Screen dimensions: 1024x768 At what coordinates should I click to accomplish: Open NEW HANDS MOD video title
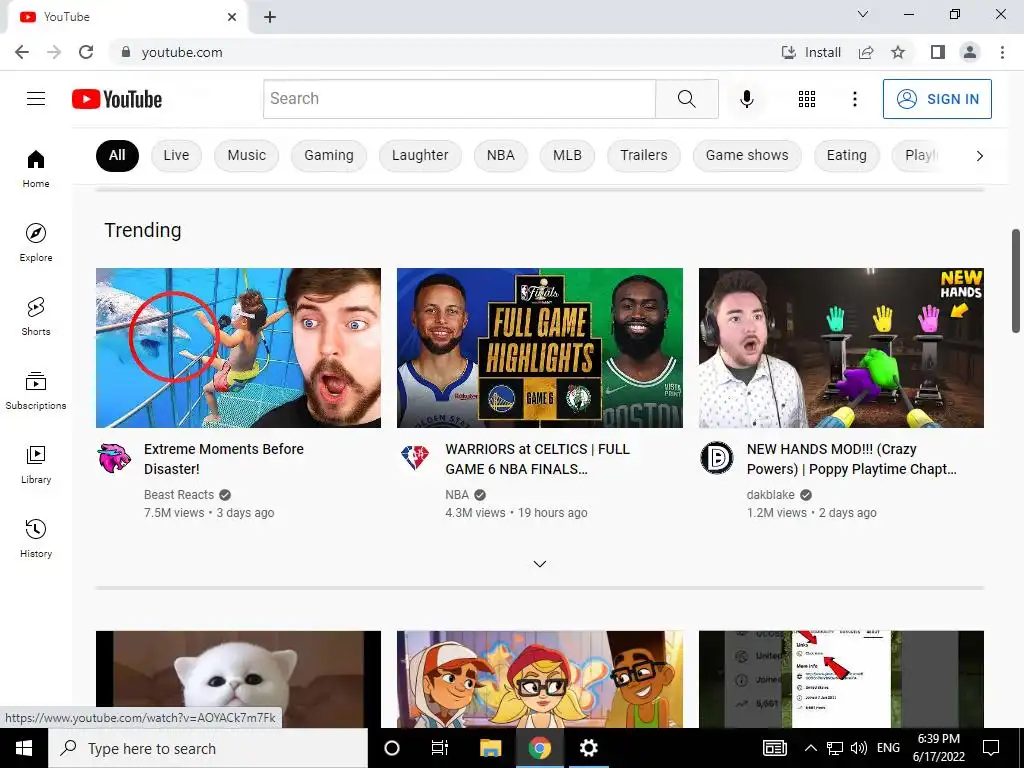[852, 458]
